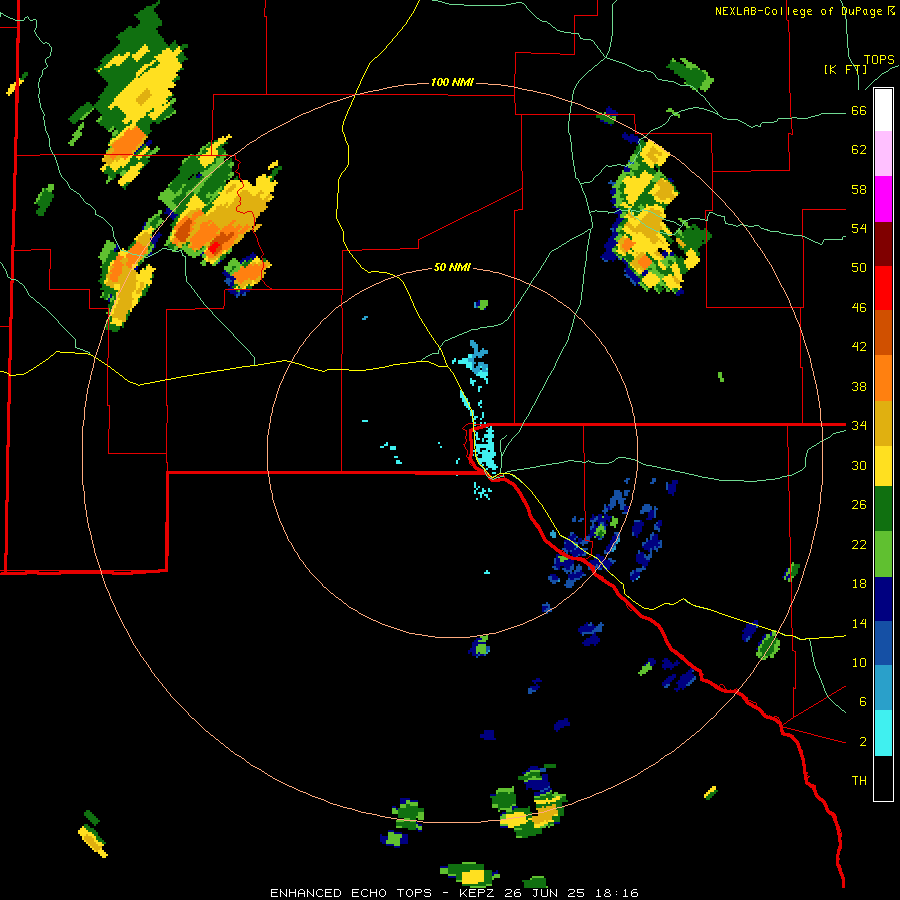Click the cyan echo cluster at radar center
The width and height of the screenshot is (900, 900).
pos(485,448)
